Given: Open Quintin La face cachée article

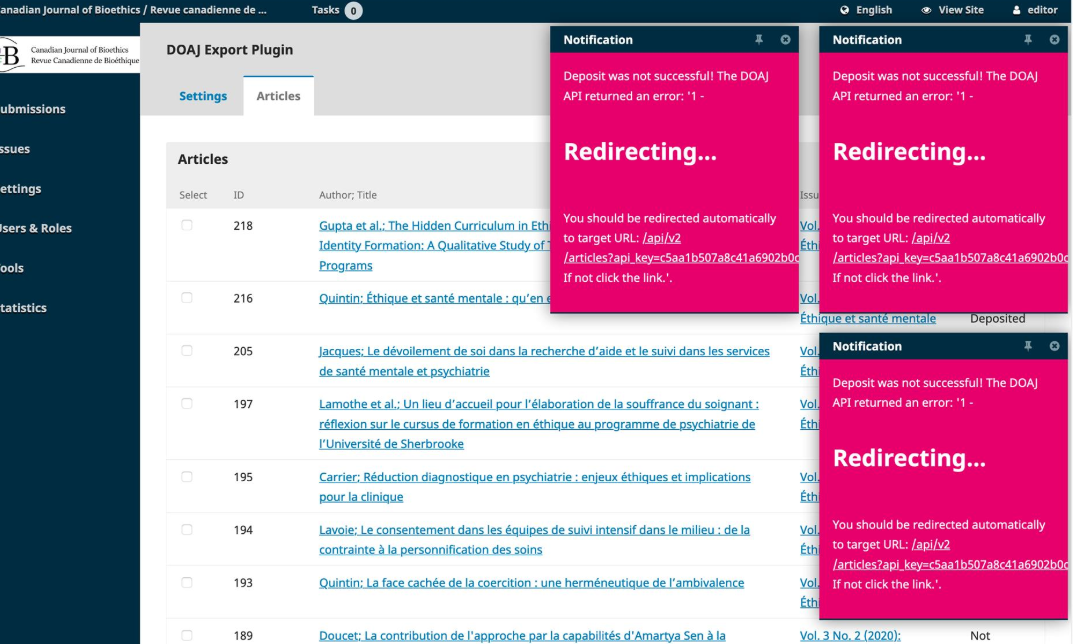Looking at the screenshot, I should (x=531, y=582).
